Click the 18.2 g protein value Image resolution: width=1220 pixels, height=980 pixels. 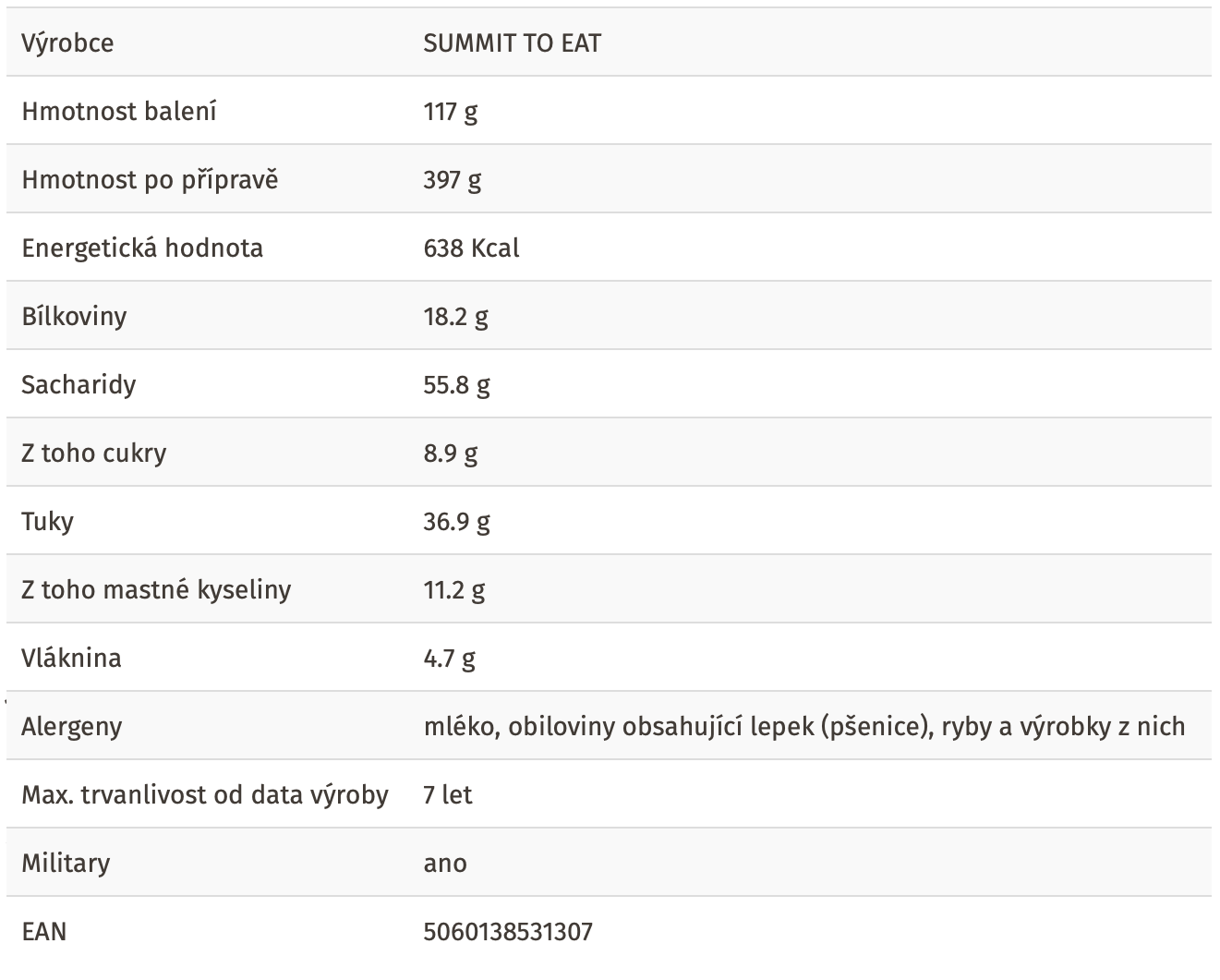455,317
